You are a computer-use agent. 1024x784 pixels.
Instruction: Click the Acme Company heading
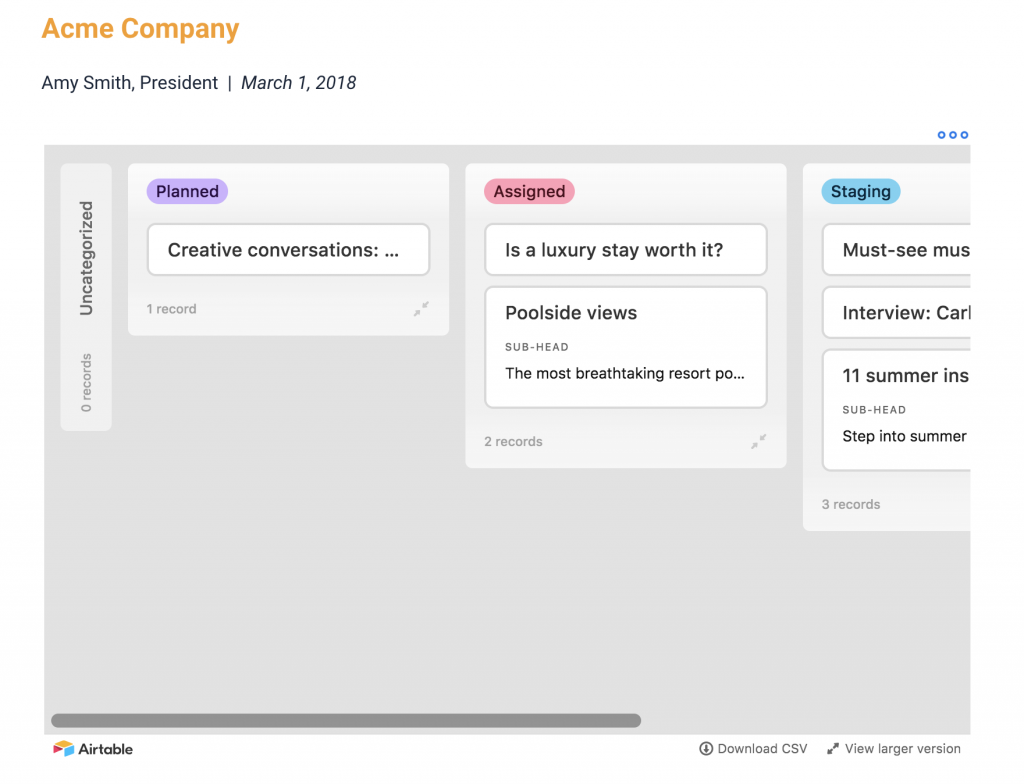click(140, 28)
